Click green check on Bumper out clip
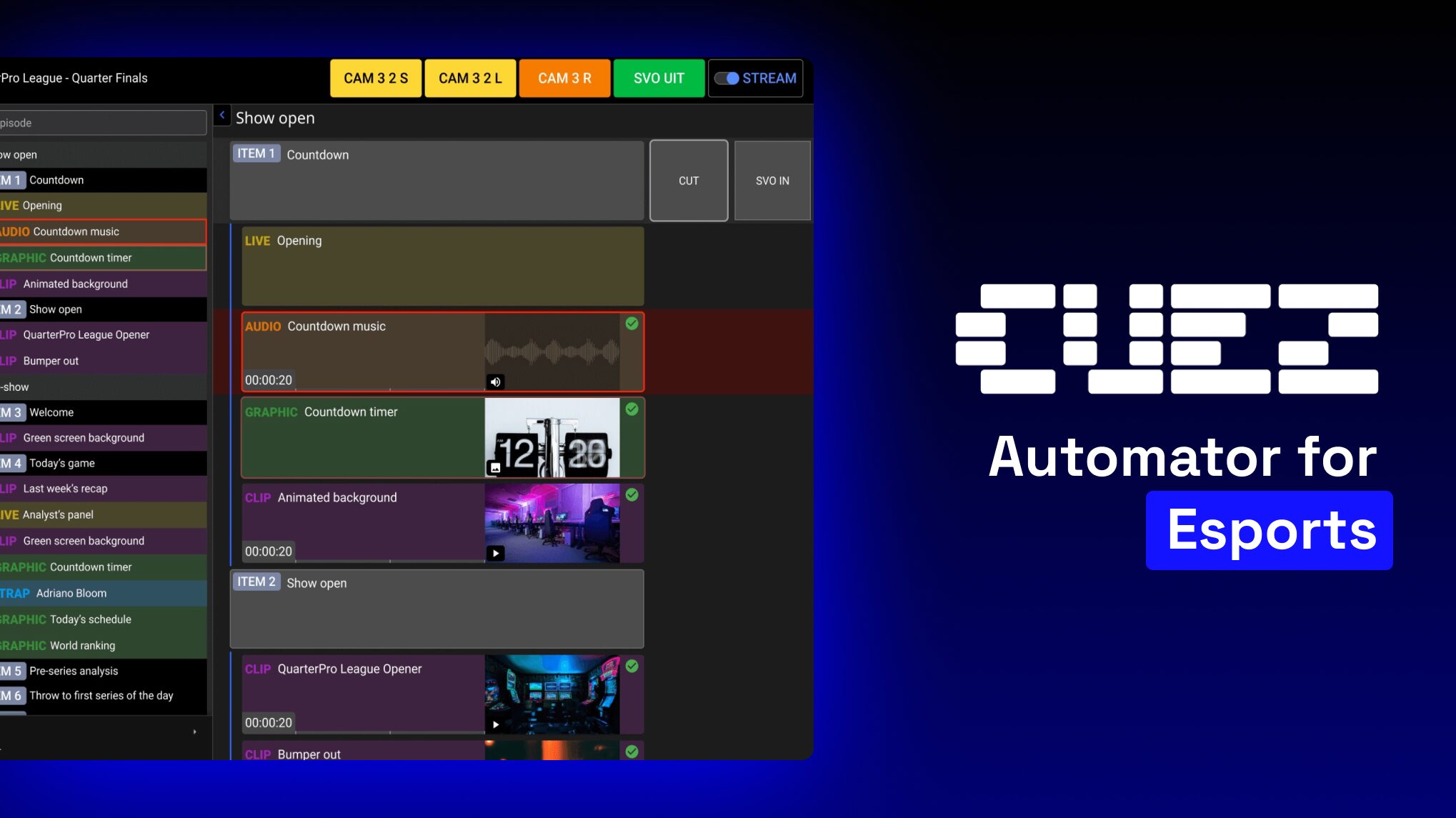This screenshot has width=1456, height=818. click(632, 752)
